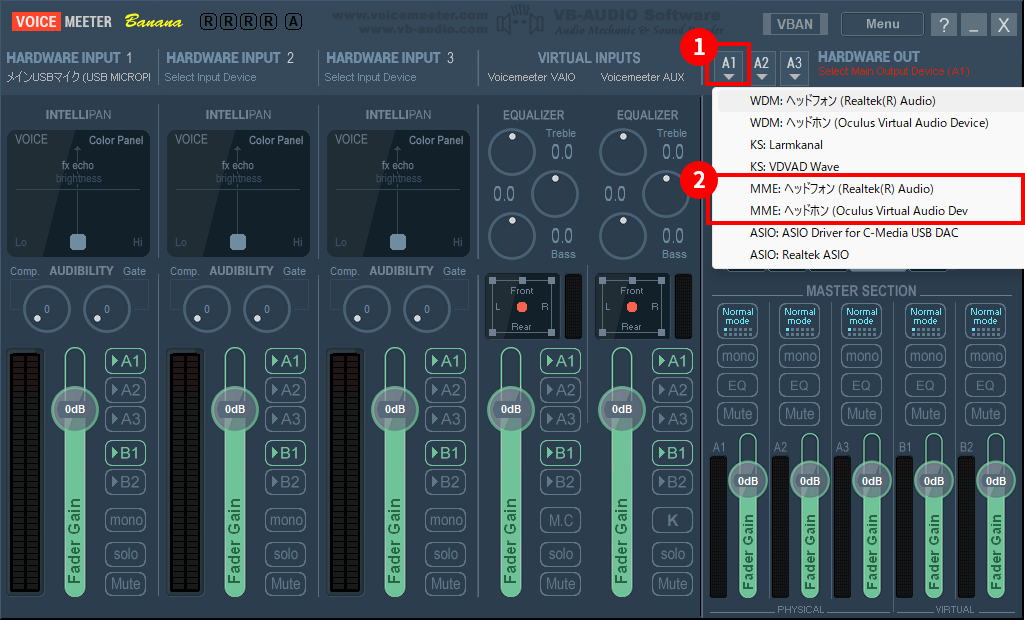Image resolution: width=1025 pixels, height=620 pixels.
Task: Solo Hardware Input 1 strip
Action: click(126, 554)
